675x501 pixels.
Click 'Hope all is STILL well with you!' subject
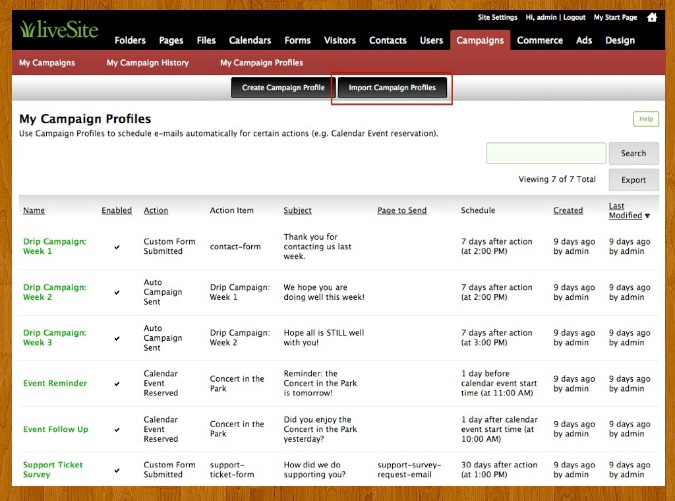point(324,338)
